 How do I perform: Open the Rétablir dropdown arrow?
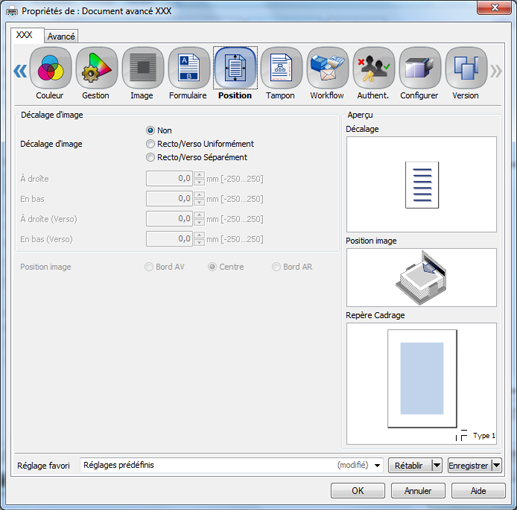[x=437, y=465]
